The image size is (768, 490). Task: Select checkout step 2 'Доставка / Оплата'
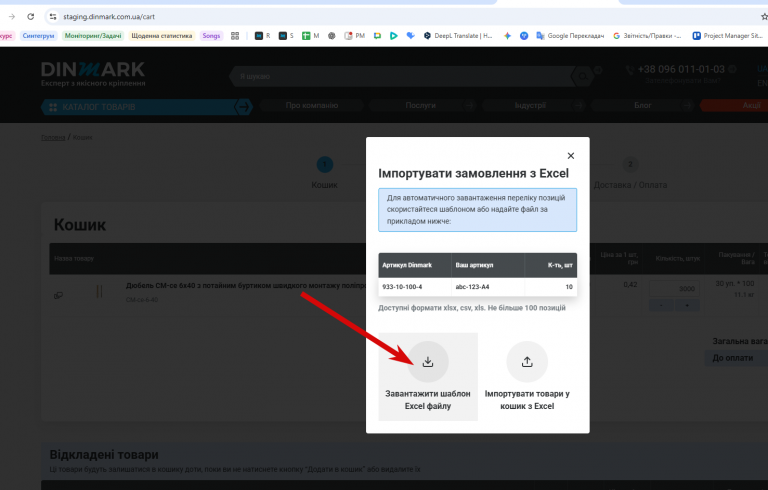point(630,165)
